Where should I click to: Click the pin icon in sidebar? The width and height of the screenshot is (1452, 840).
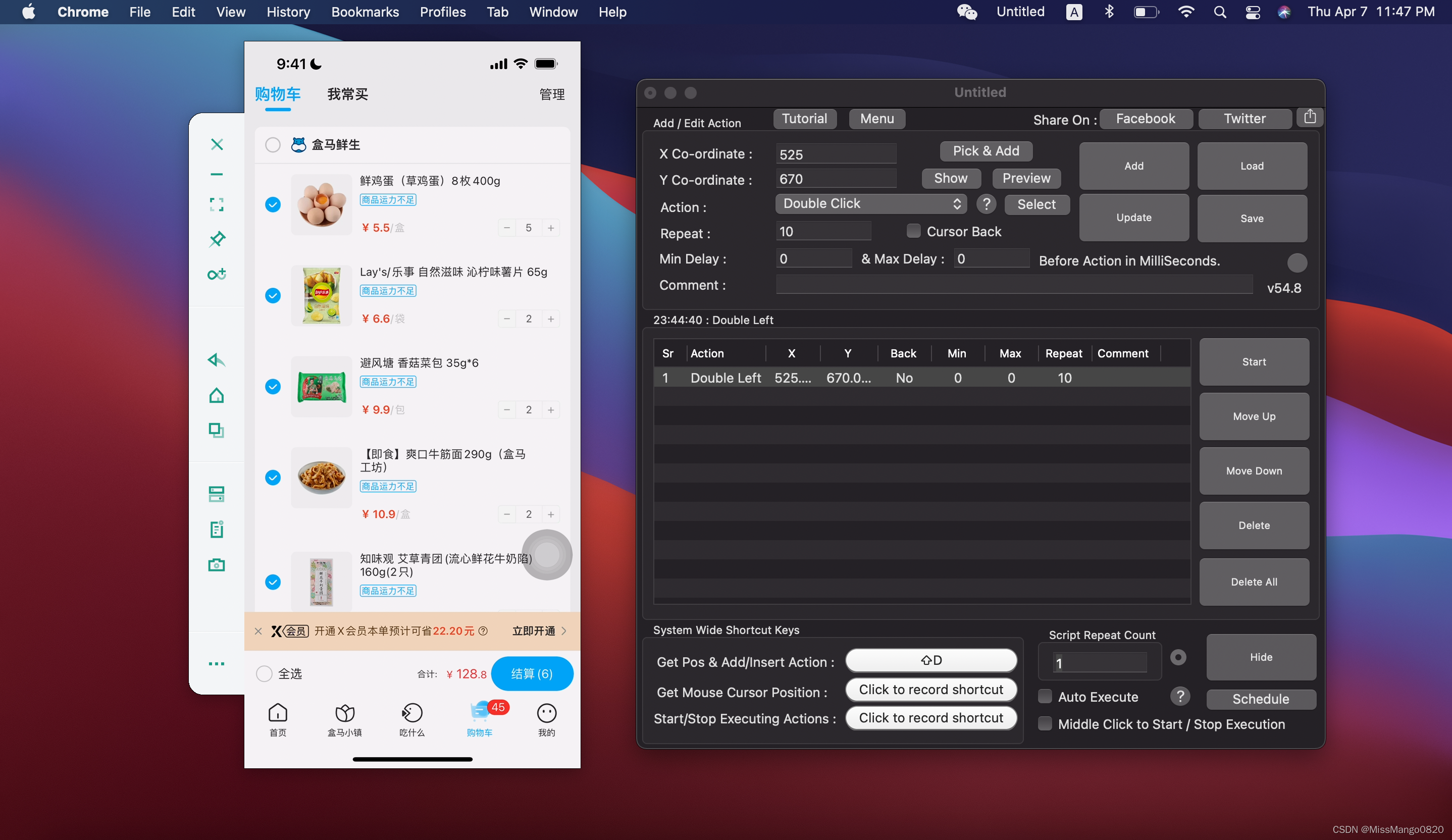(x=217, y=239)
